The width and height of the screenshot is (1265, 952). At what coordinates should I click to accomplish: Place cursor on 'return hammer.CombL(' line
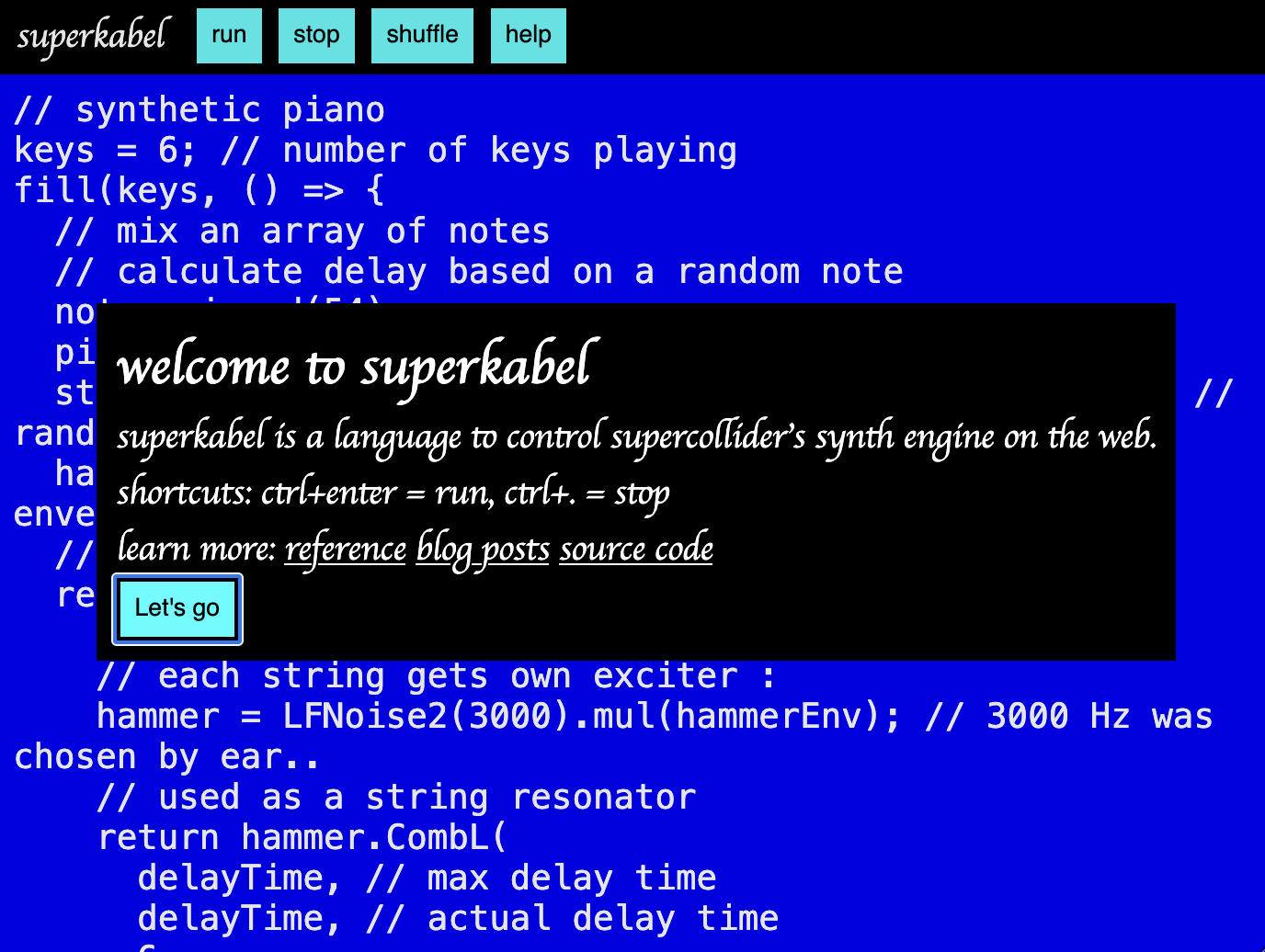302,838
